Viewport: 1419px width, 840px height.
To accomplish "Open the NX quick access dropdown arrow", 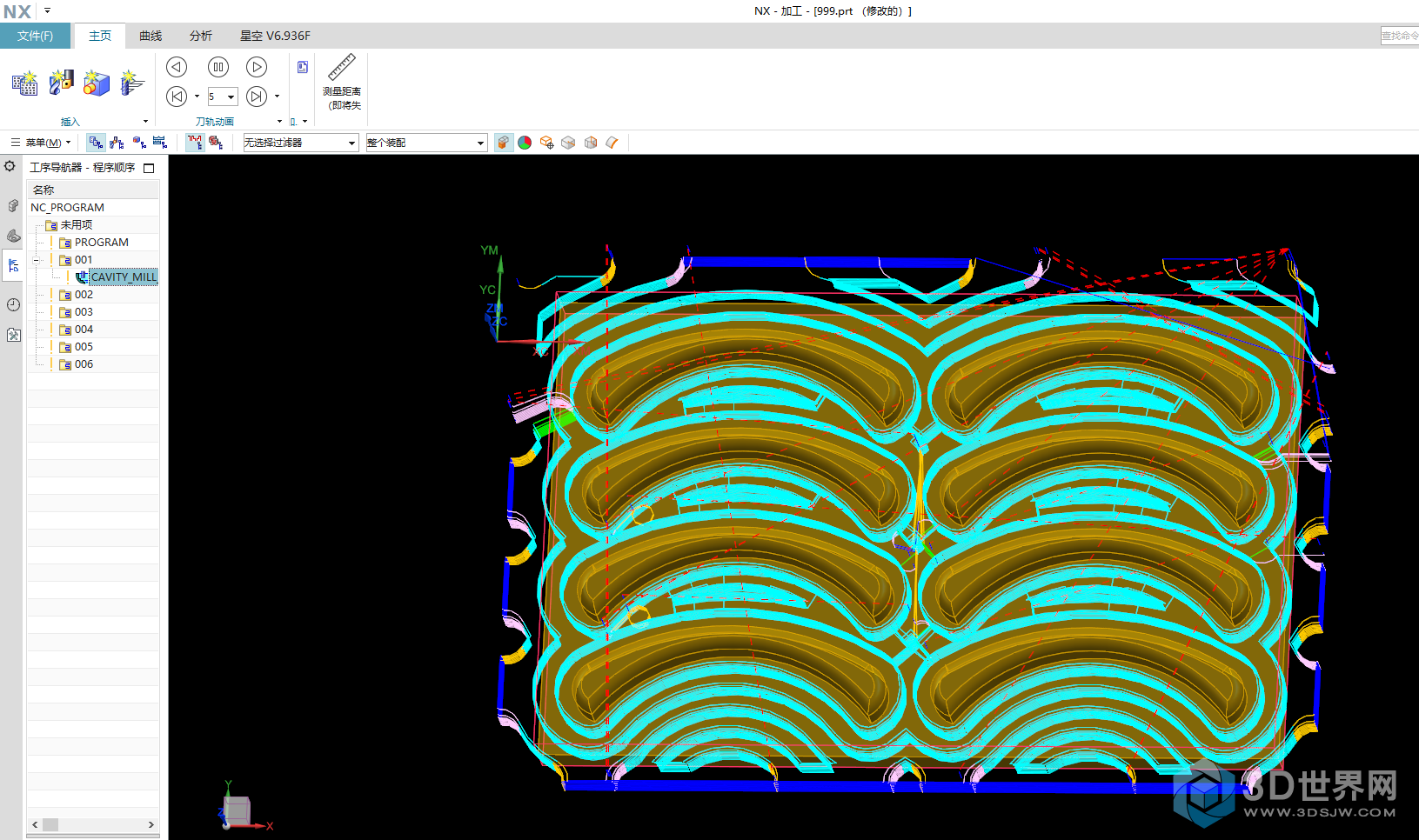I will pos(47,11).
